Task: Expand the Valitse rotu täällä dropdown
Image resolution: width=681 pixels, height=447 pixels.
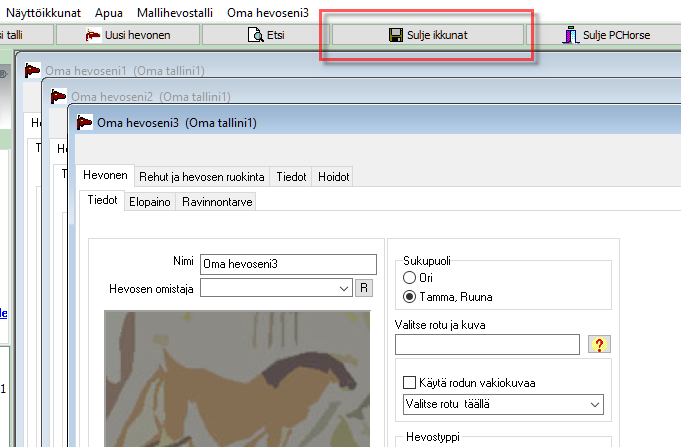Action: (595, 404)
